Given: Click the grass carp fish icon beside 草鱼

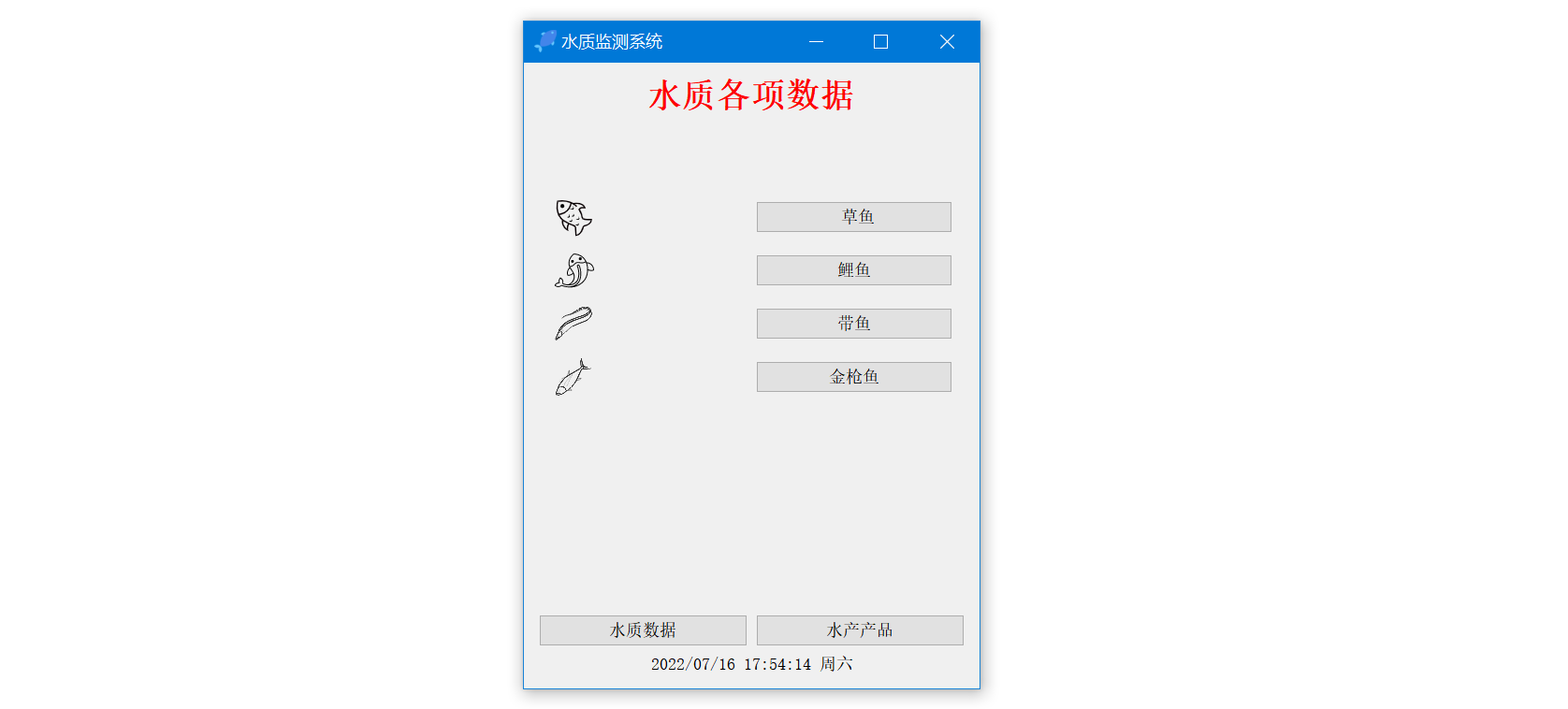Looking at the screenshot, I should (573, 217).
